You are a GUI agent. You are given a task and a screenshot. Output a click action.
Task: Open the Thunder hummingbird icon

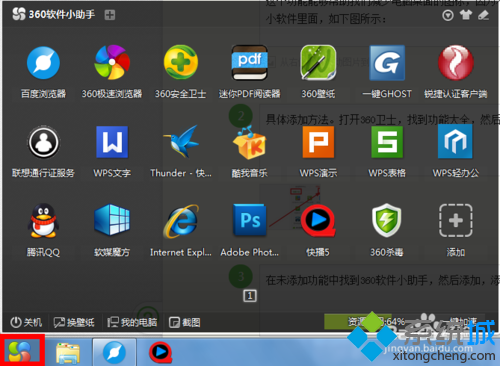click(181, 142)
